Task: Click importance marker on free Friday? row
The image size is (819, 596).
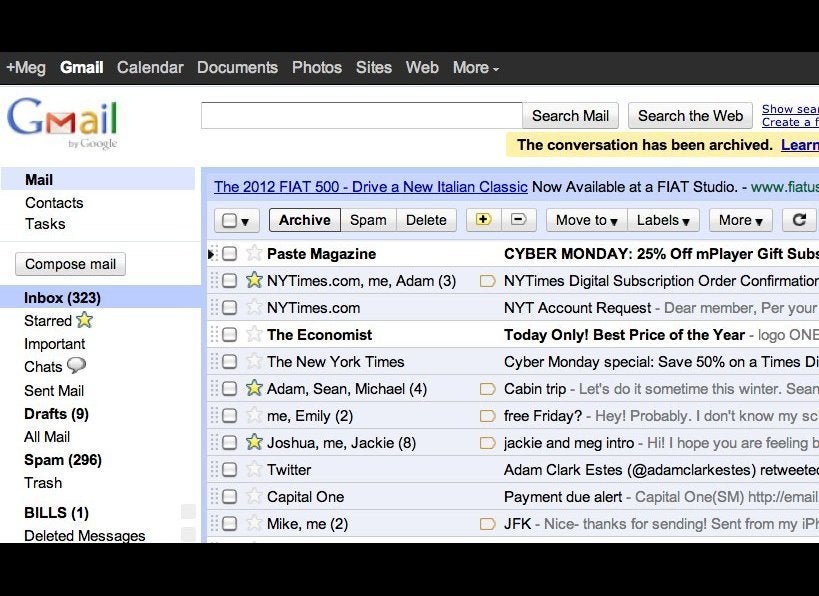Action: coord(487,416)
